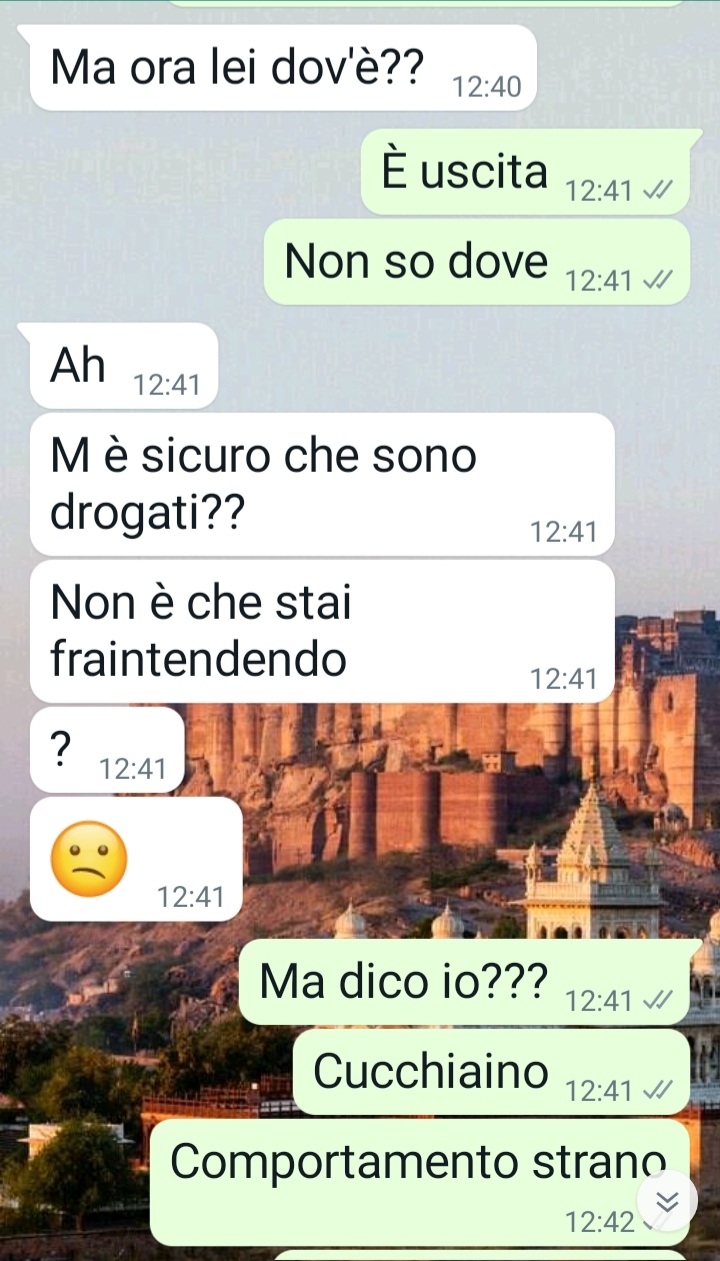Select the "Ma ora lei dov'è??" message
Viewport: 720px width, 1261px height.
tap(284, 68)
